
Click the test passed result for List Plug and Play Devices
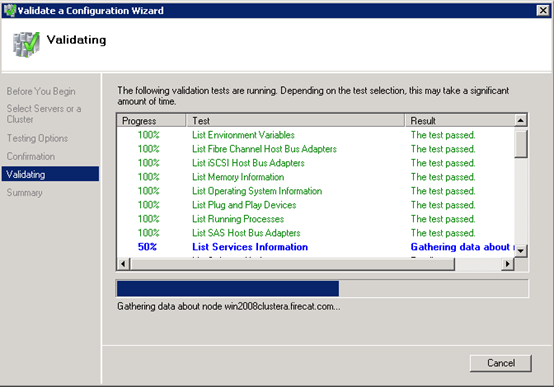tap(443, 205)
